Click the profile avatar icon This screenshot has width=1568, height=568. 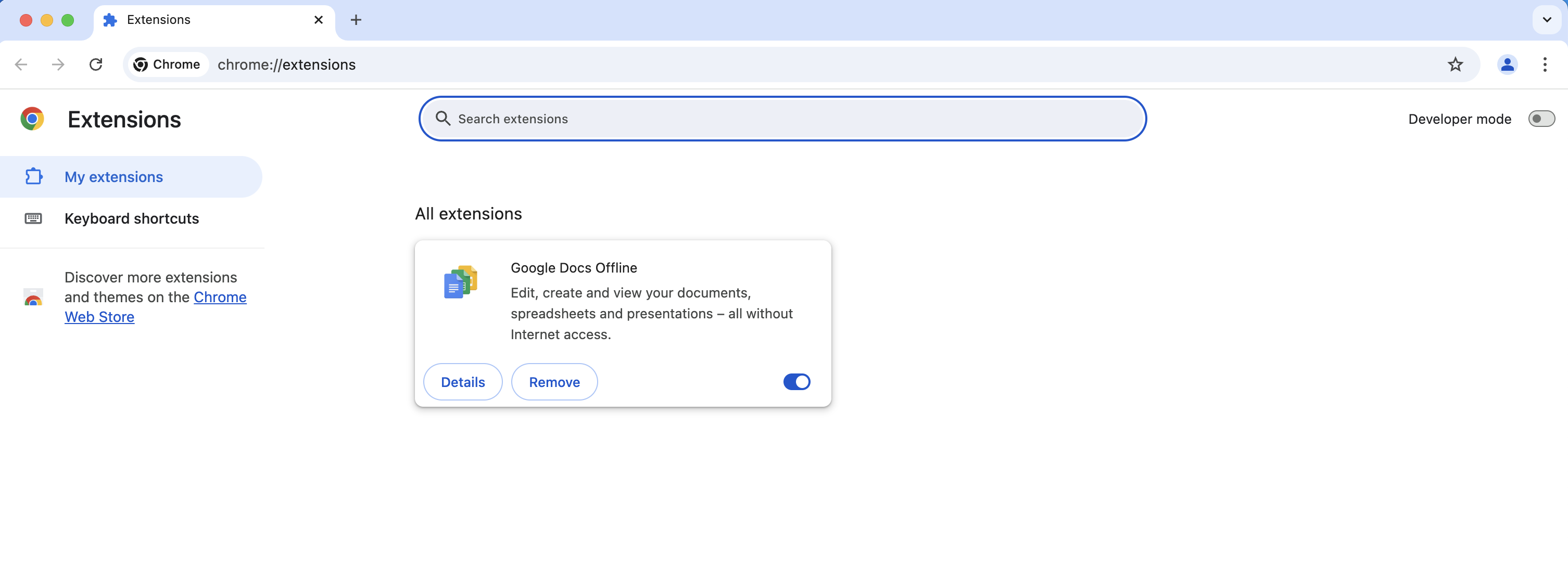pos(1507,64)
